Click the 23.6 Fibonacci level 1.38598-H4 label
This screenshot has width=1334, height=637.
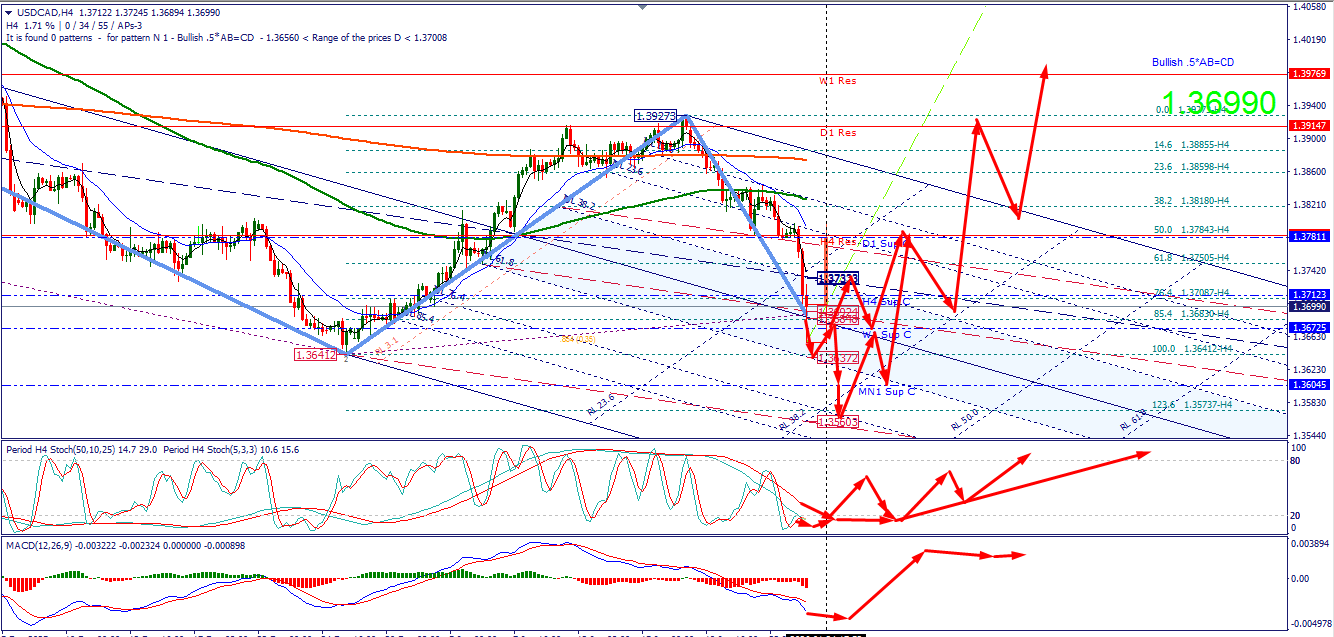(1191, 167)
